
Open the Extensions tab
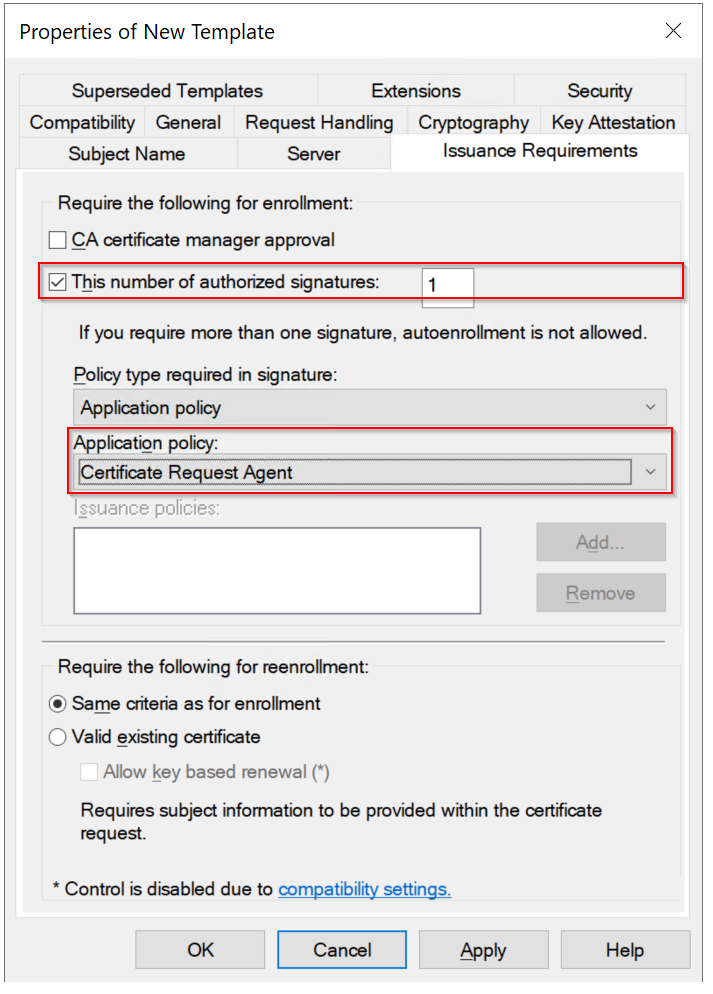415,91
